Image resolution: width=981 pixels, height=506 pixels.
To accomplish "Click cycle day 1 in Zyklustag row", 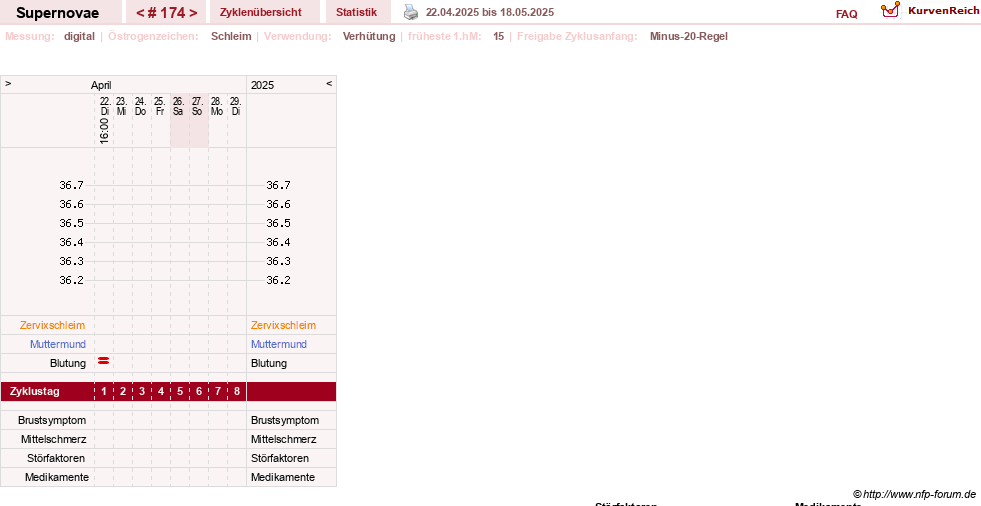I will coord(104,392).
